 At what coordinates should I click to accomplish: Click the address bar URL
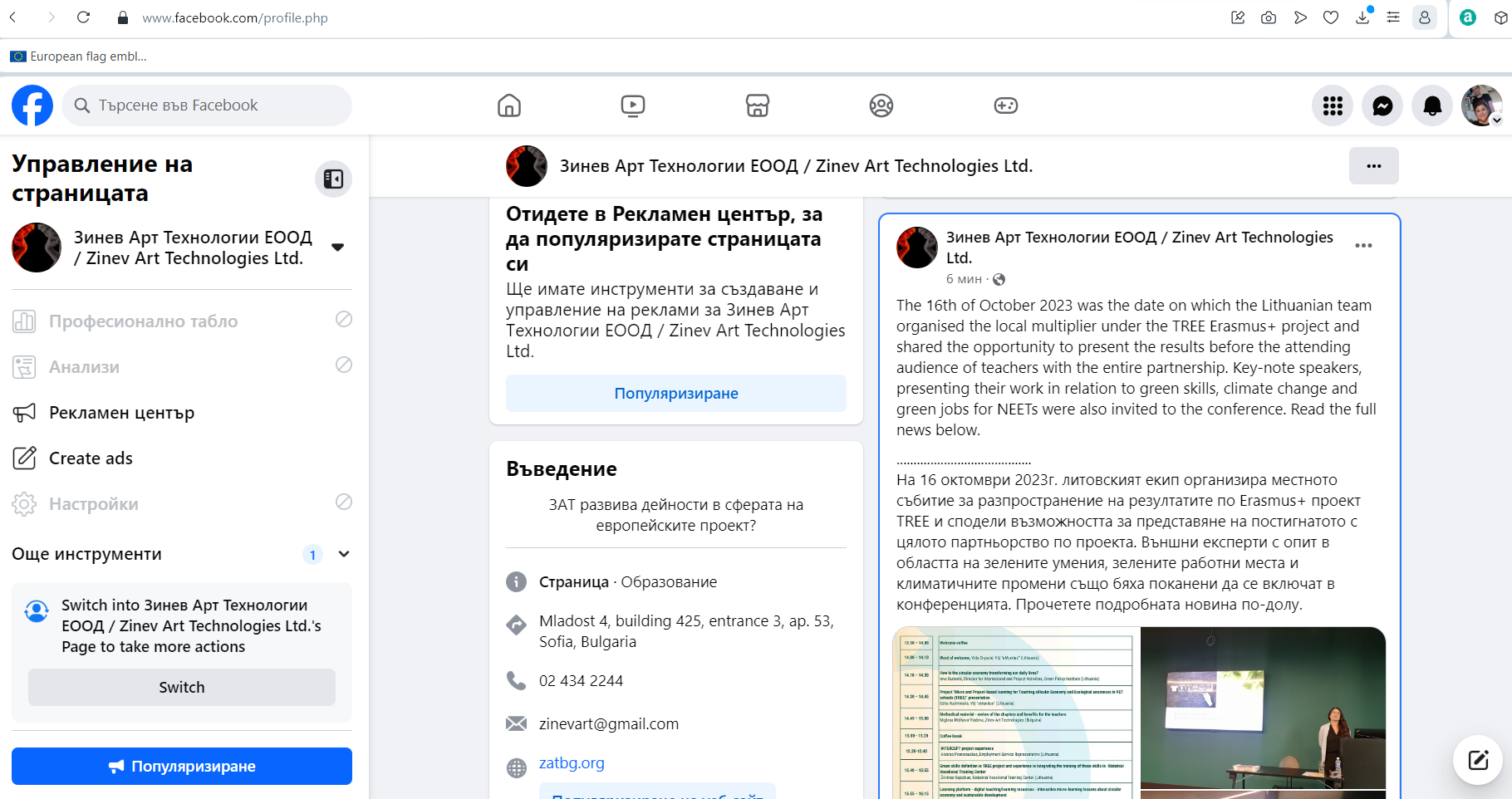235,17
